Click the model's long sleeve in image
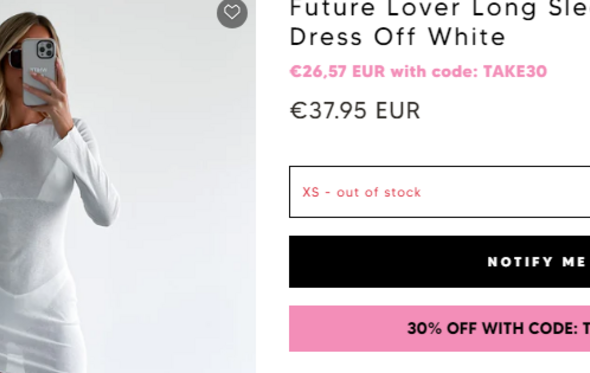This screenshot has width=590, height=373. pyautogui.click(x=94, y=173)
